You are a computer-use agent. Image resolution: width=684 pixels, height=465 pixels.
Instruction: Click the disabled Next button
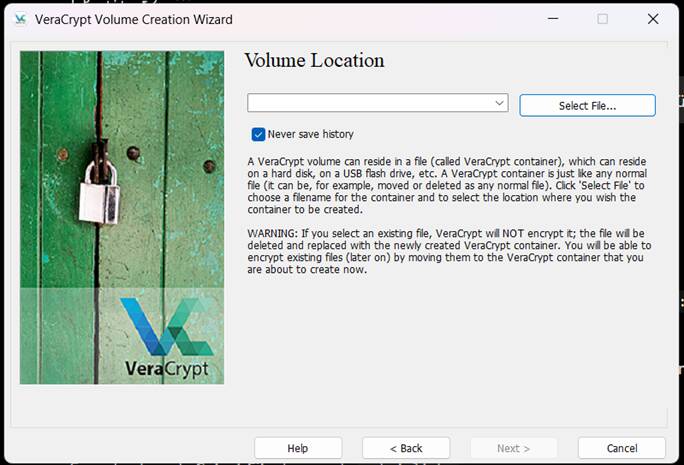(513, 448)
